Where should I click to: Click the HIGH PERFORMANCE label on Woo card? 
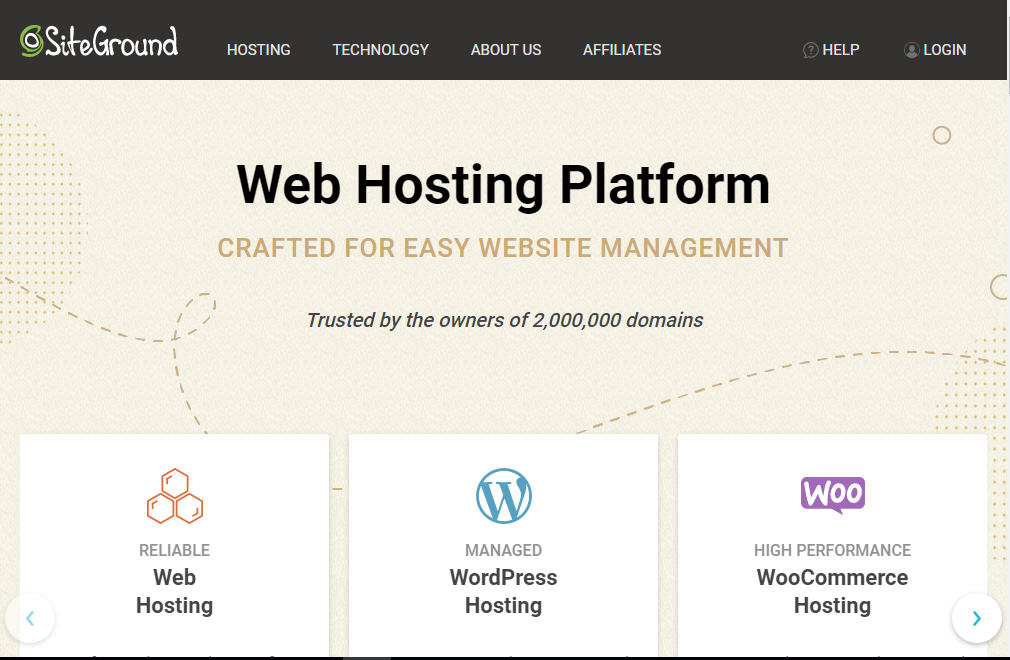click(x=832, y=551)
